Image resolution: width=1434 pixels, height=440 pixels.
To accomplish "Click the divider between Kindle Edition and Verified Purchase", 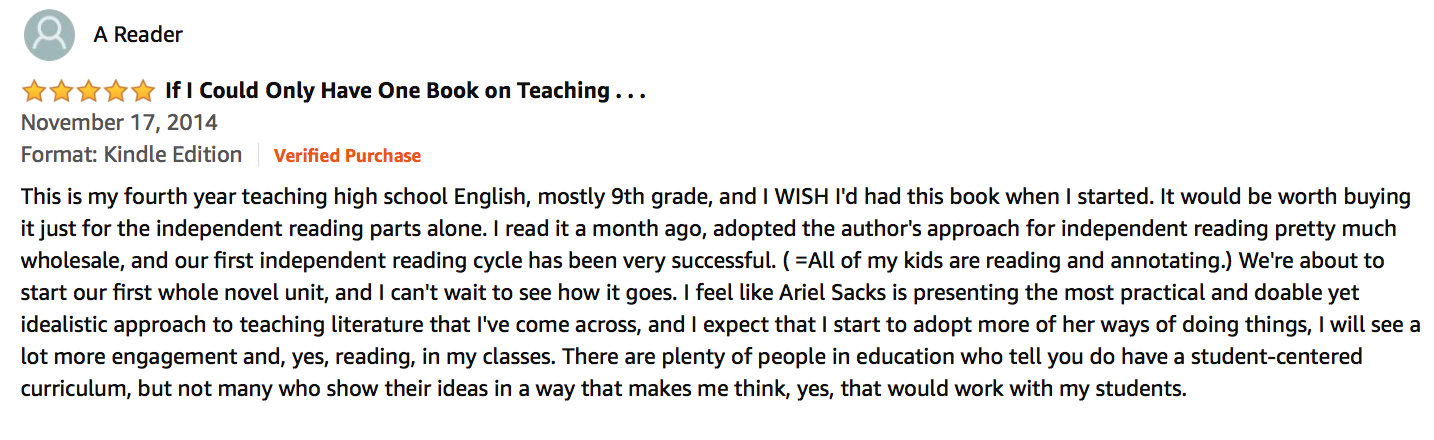I will pos(258,155).
